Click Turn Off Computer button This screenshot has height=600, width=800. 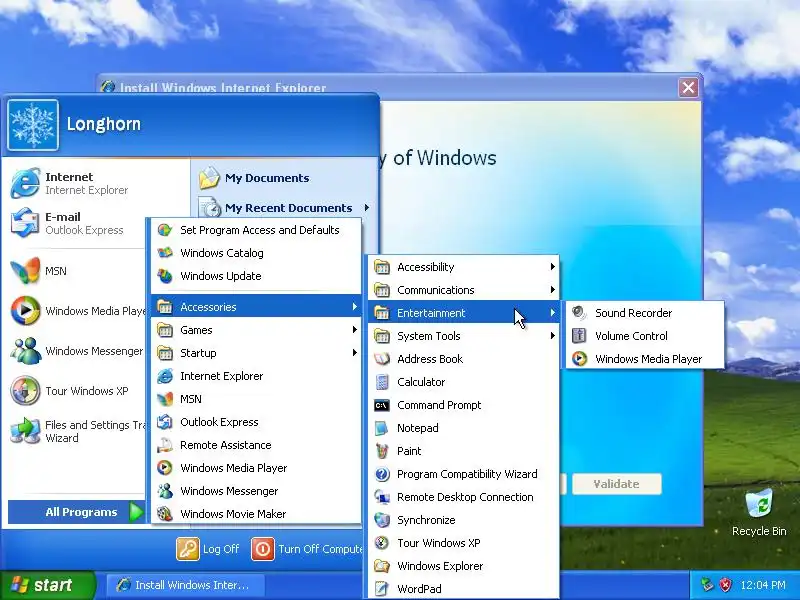[307, 549]
